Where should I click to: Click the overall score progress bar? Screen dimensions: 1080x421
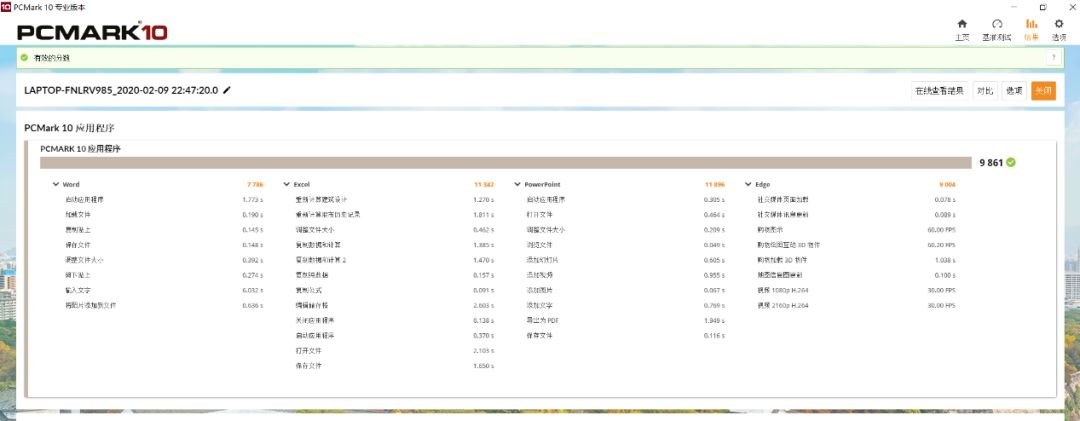(506, 163)
